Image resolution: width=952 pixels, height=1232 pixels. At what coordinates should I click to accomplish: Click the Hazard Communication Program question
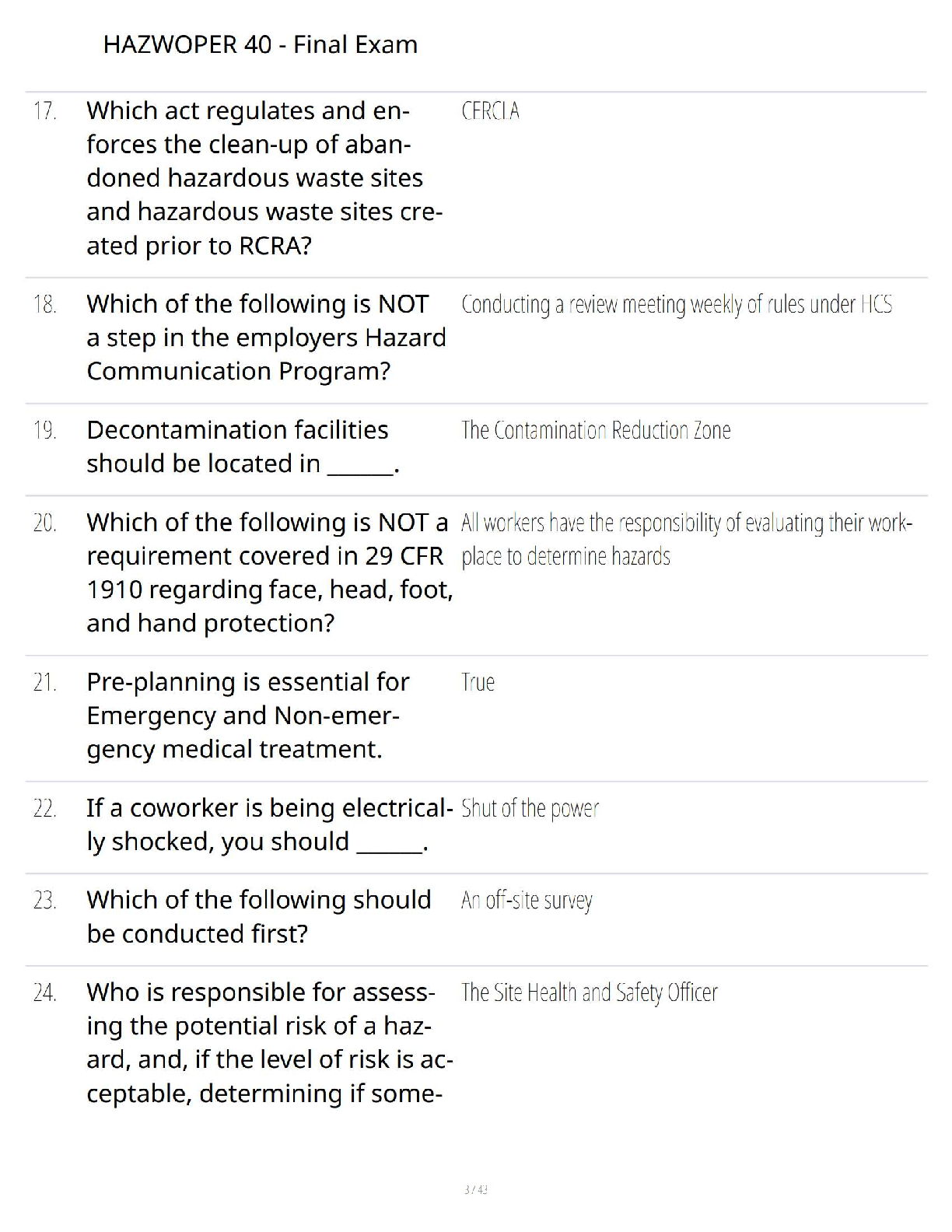(266, 338)
